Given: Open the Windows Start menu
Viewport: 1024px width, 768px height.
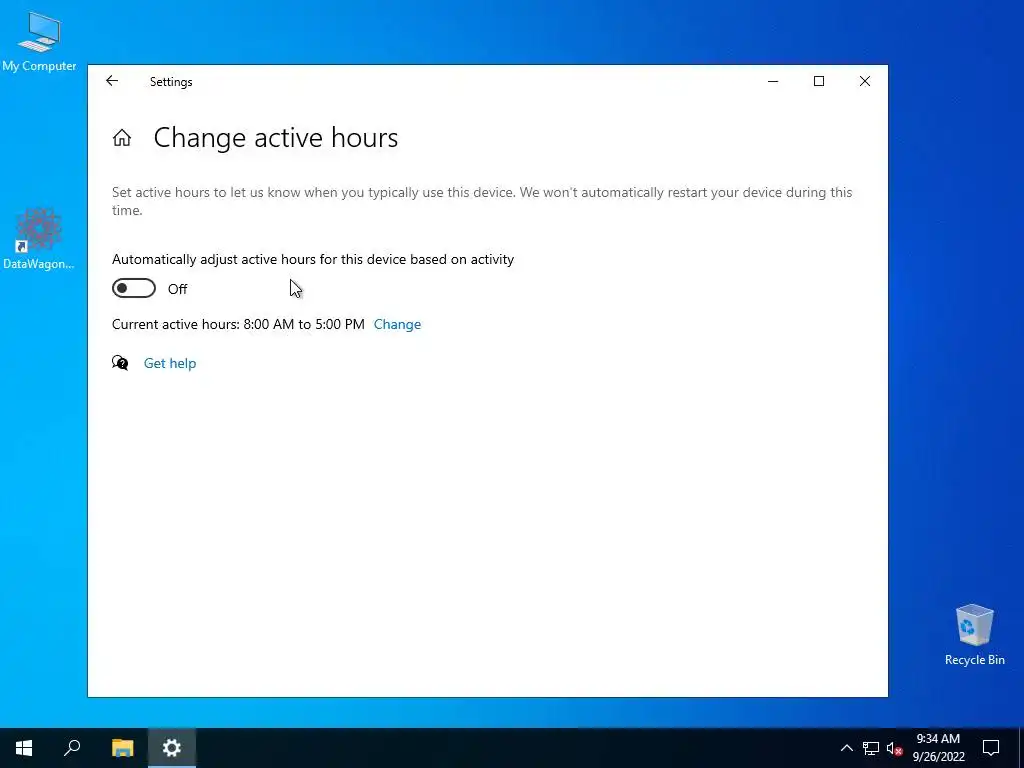Looking at the screenshot, I should coord(24,748).
